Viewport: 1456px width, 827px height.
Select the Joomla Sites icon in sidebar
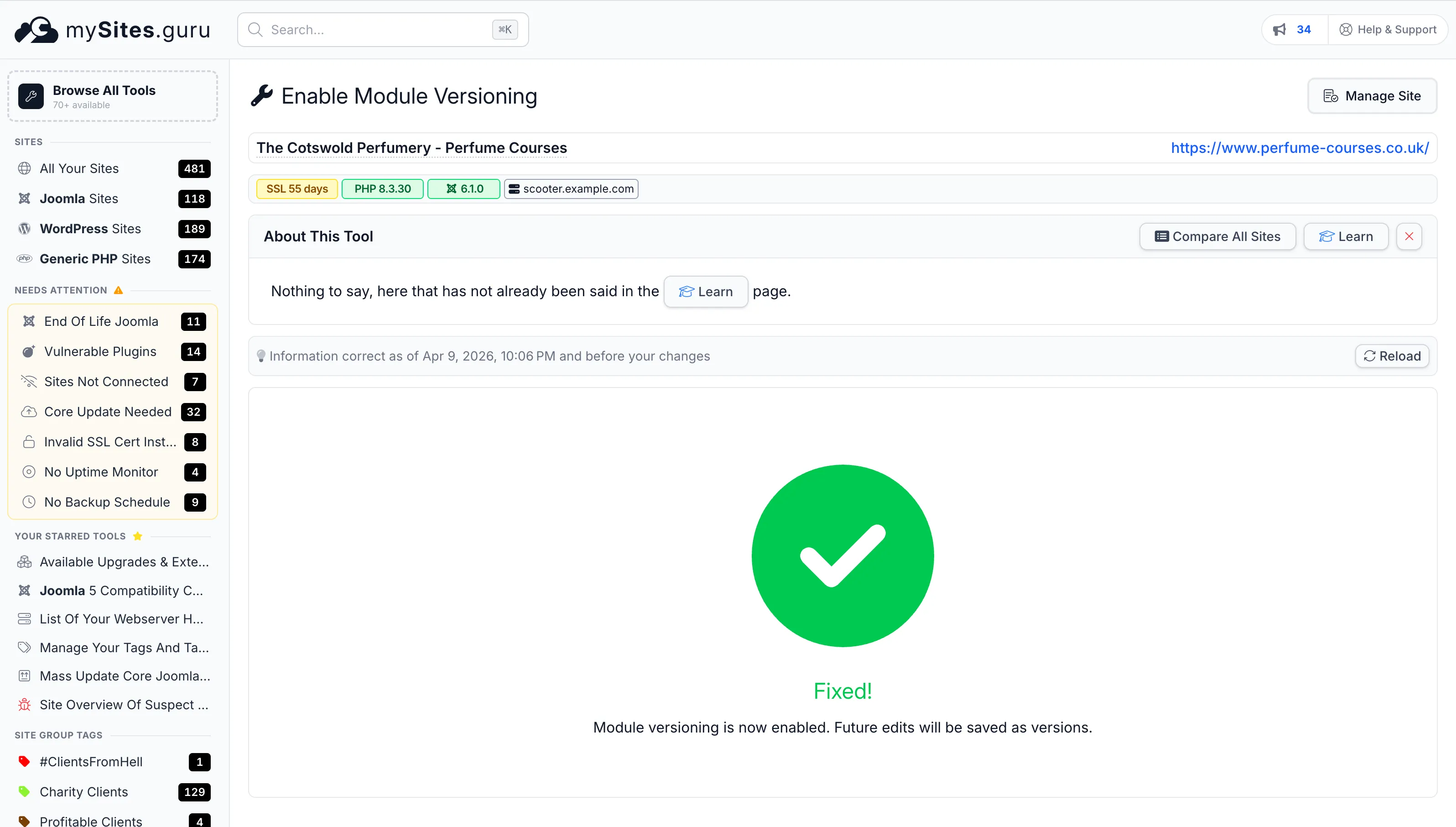coord(24,198)
